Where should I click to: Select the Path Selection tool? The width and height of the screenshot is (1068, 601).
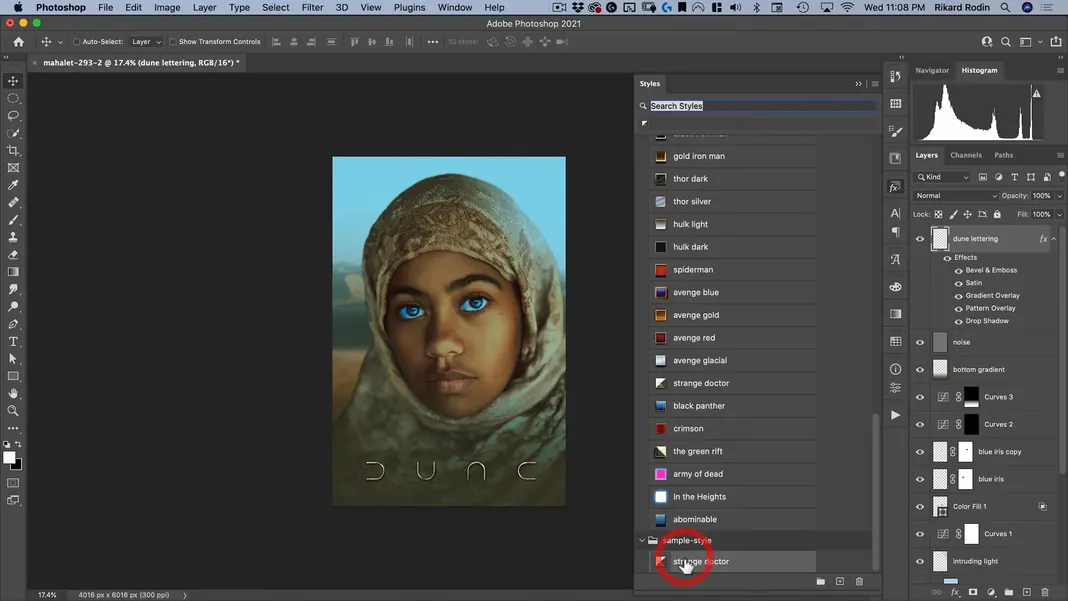13,359
